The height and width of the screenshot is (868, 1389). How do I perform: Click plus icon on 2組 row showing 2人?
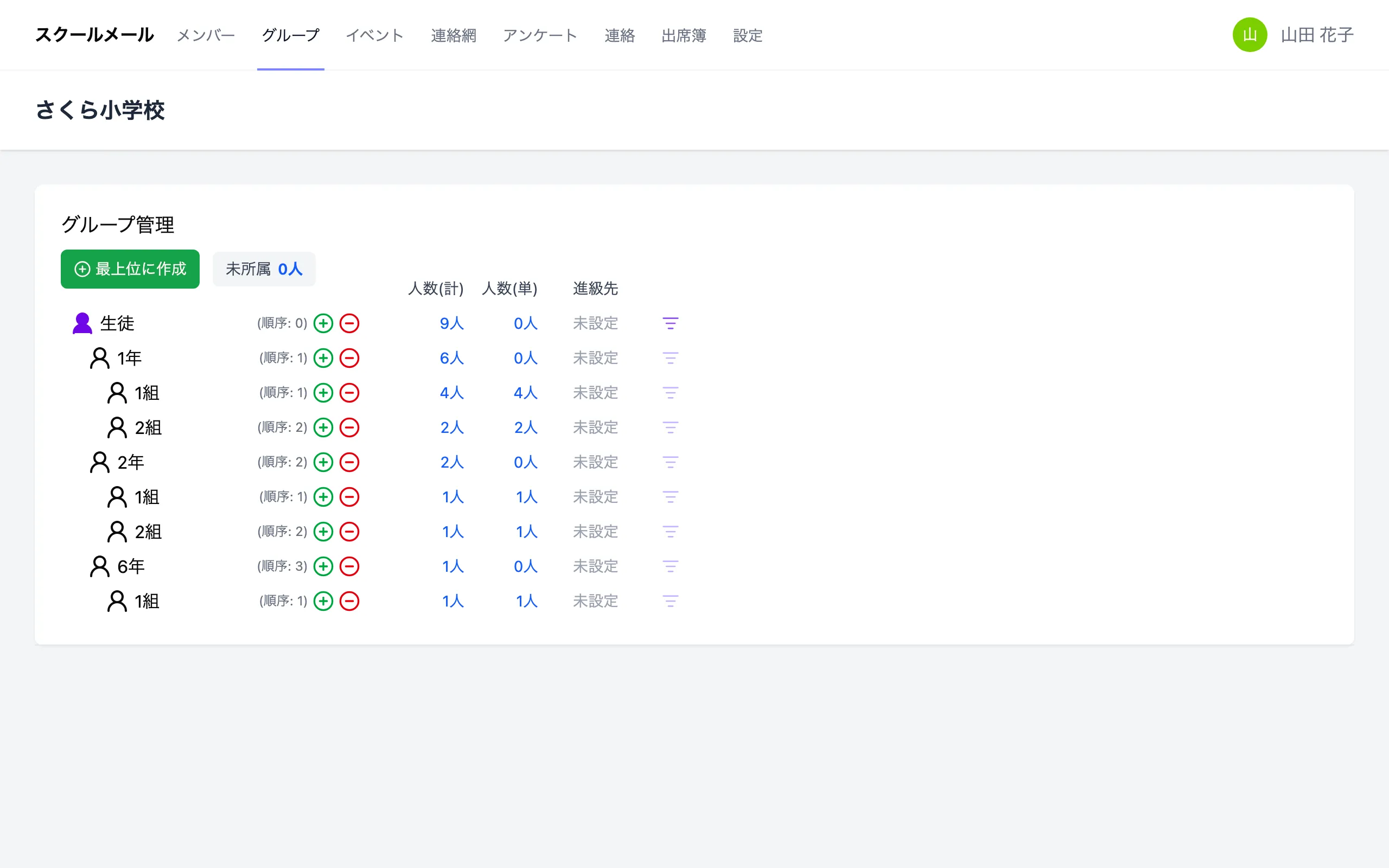[323, 427]
